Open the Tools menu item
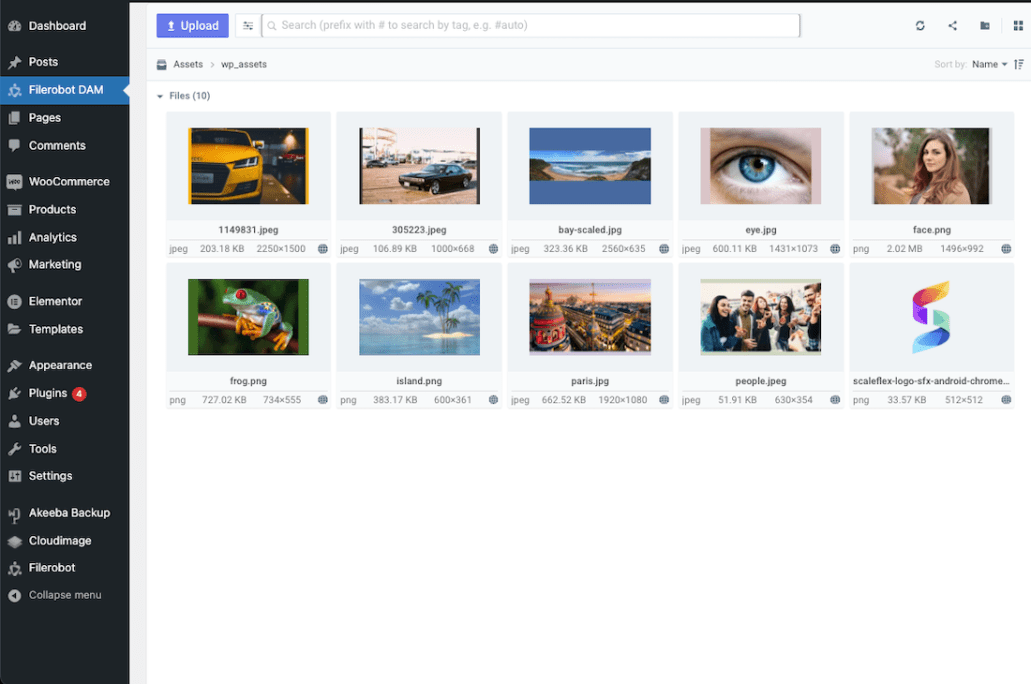This screenshot has width=1031, height=684. coord(64,449)
